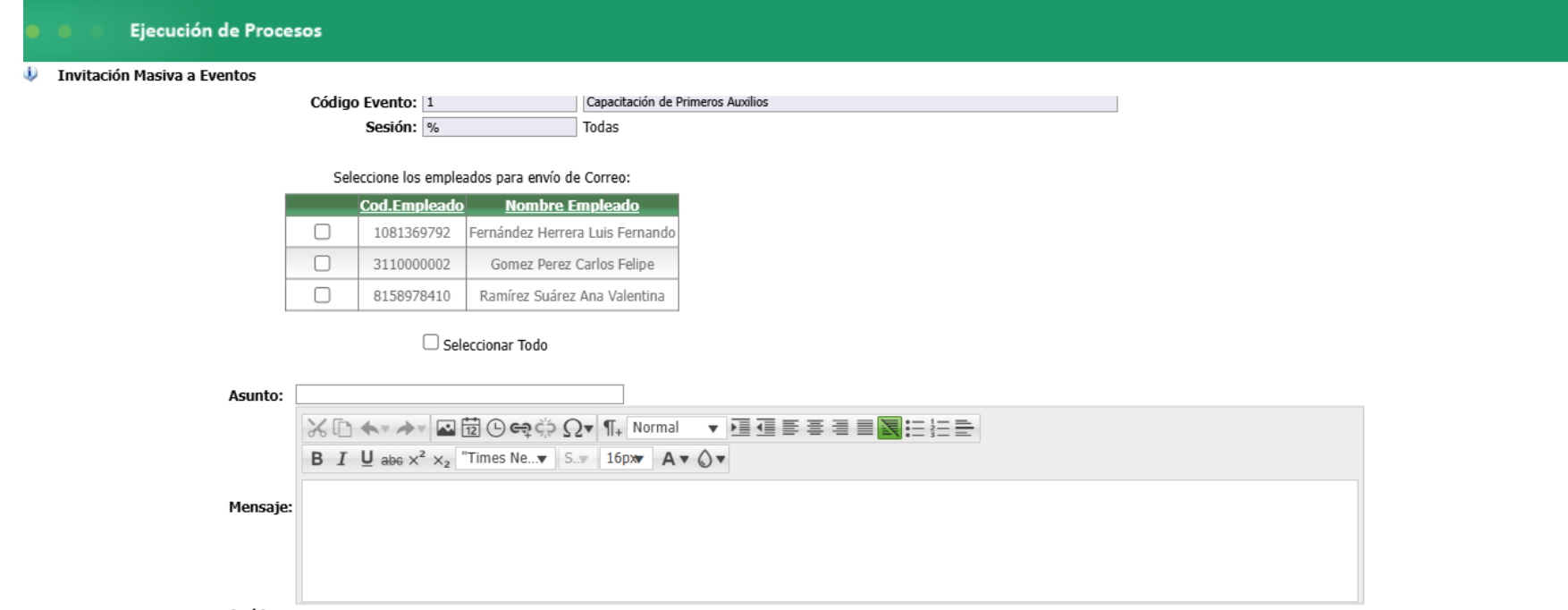This screenshot has height=610, width=1568.
Task: Apply subscript formatting
Action: [x=442, y=460]
